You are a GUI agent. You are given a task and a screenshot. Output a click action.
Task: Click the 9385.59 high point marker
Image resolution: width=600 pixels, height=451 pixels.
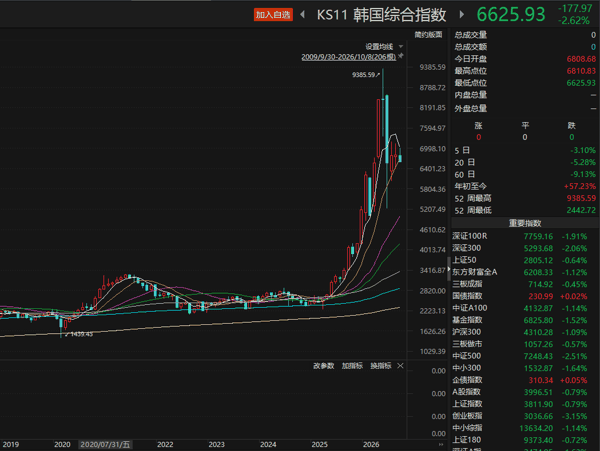coord(366,75)
